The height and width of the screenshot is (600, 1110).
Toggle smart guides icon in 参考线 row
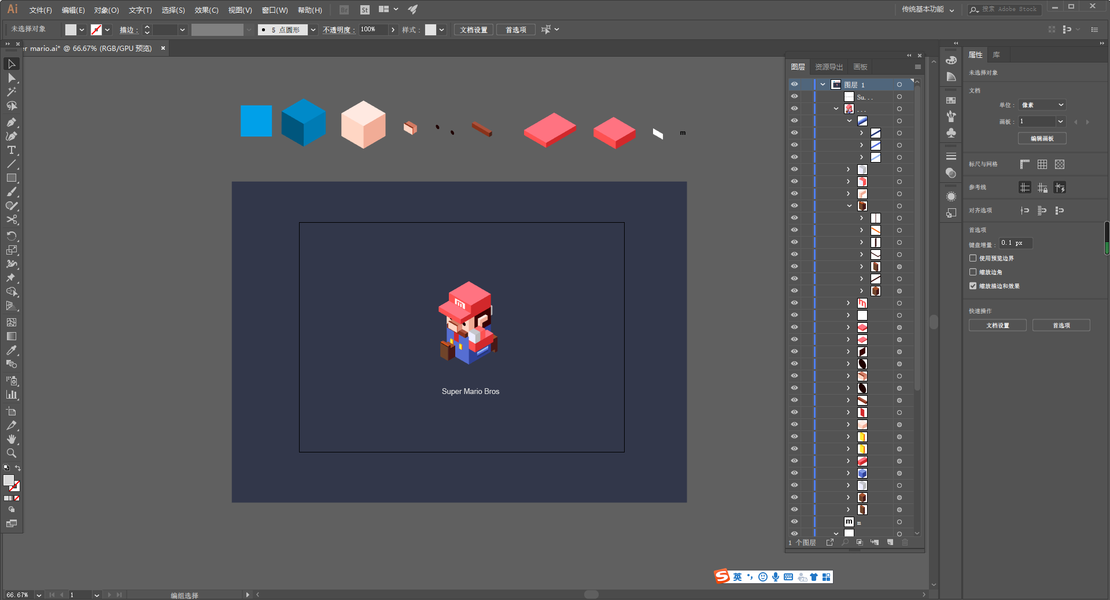pyautogui.click(x=1060, y=188)
